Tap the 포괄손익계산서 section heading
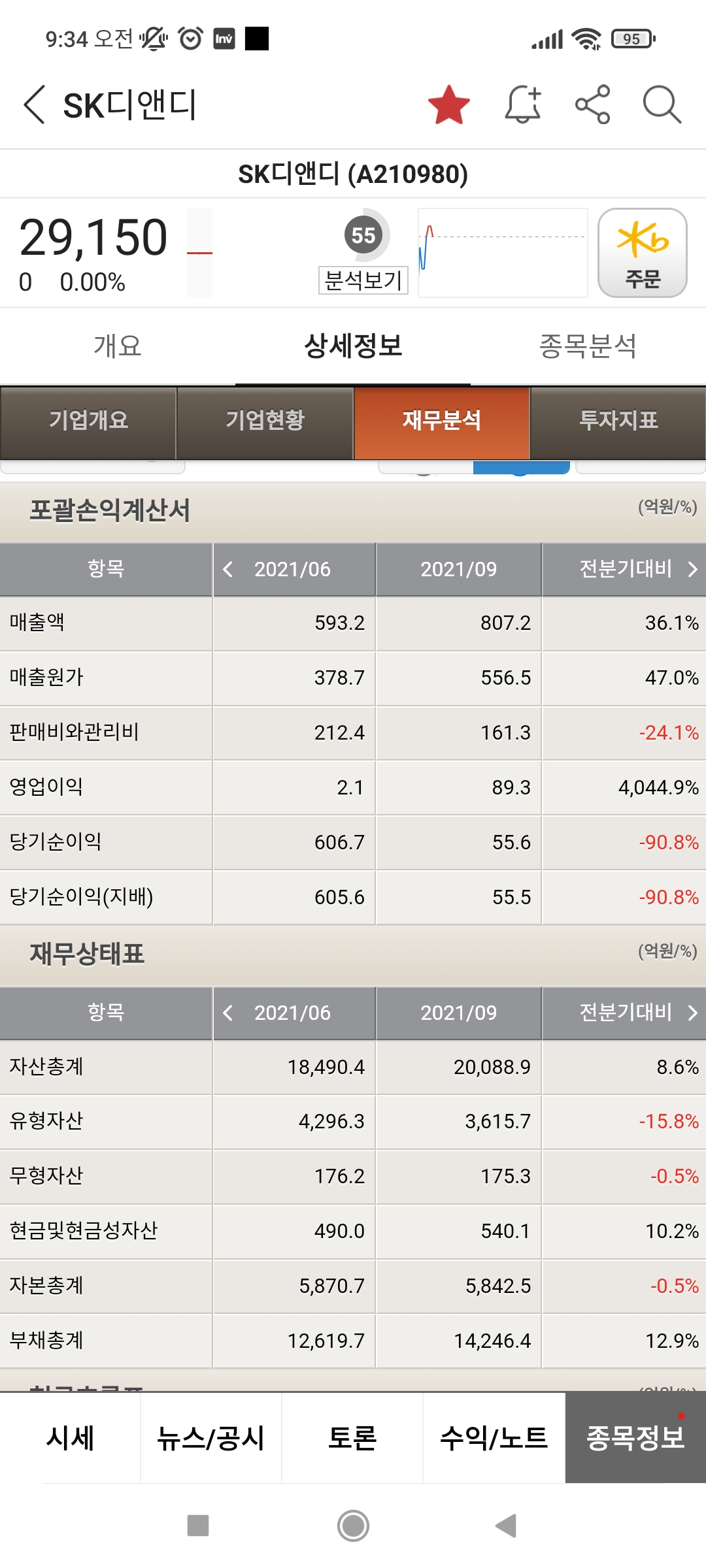Screen dimensions: 706x1568 click(x=110, y=510)
